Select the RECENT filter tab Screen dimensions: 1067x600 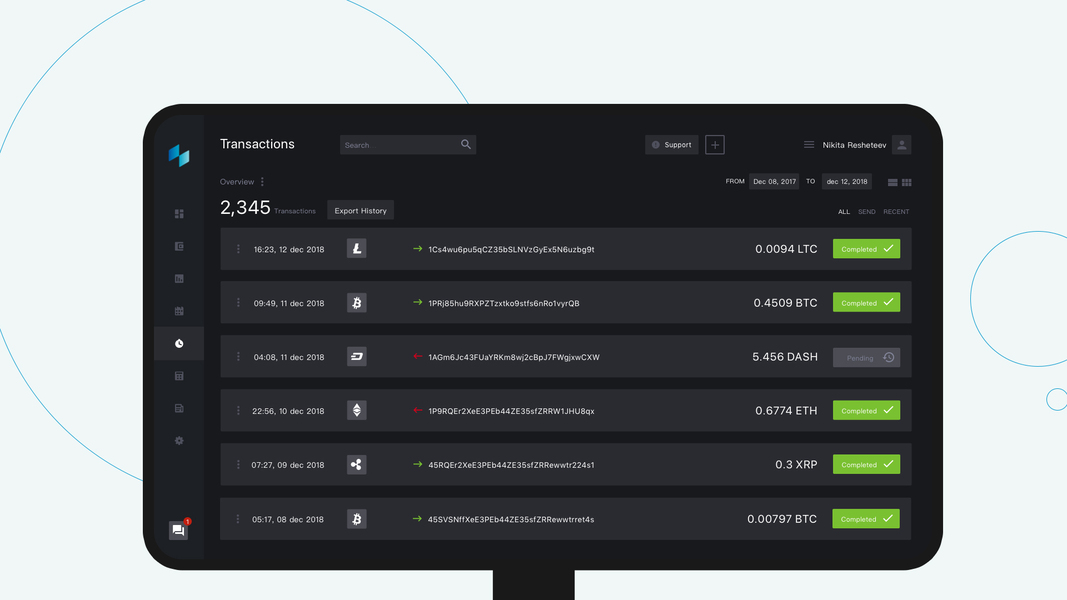tap(896, 212)
